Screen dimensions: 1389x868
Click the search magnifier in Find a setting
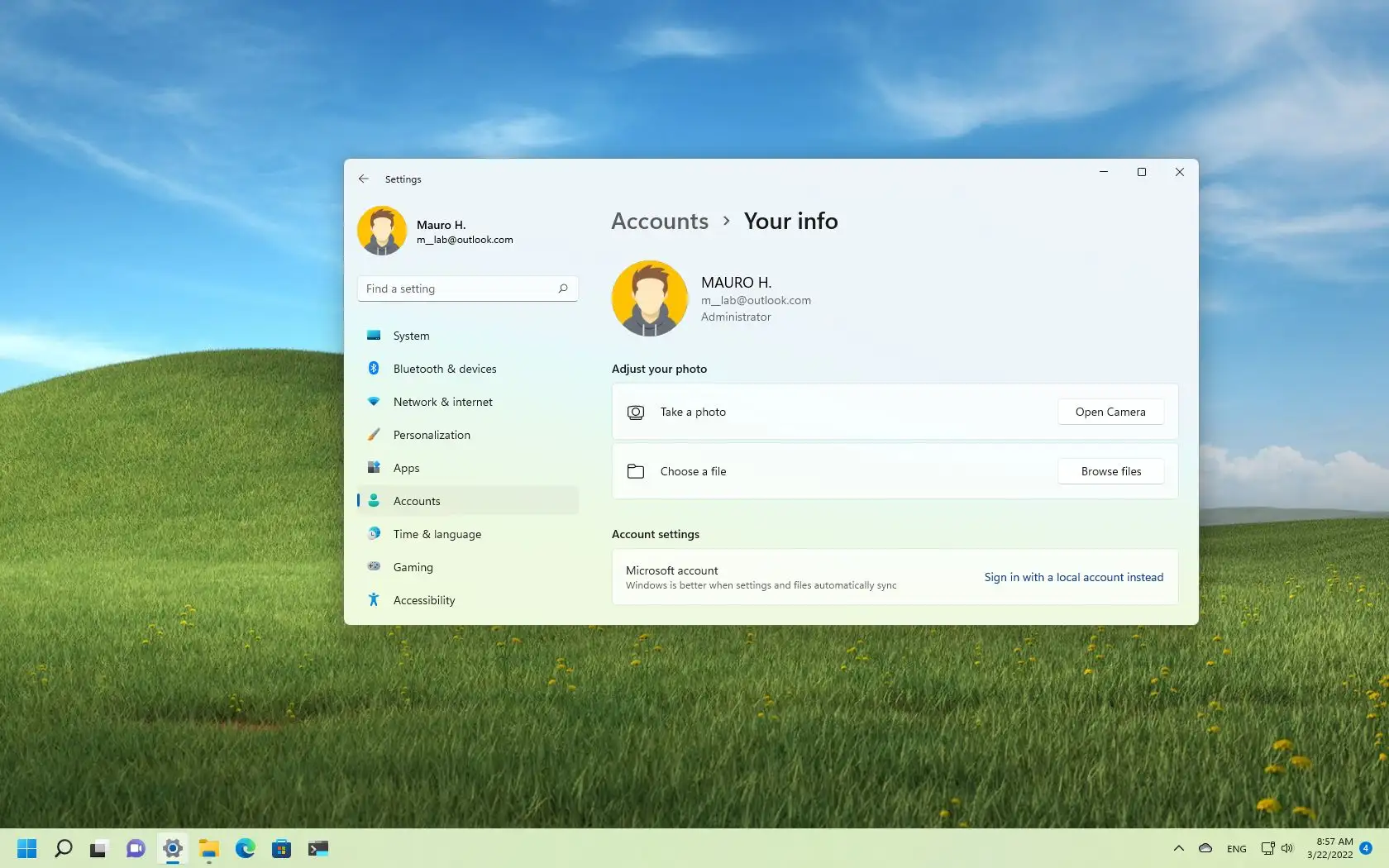click(x=563, y=289)
